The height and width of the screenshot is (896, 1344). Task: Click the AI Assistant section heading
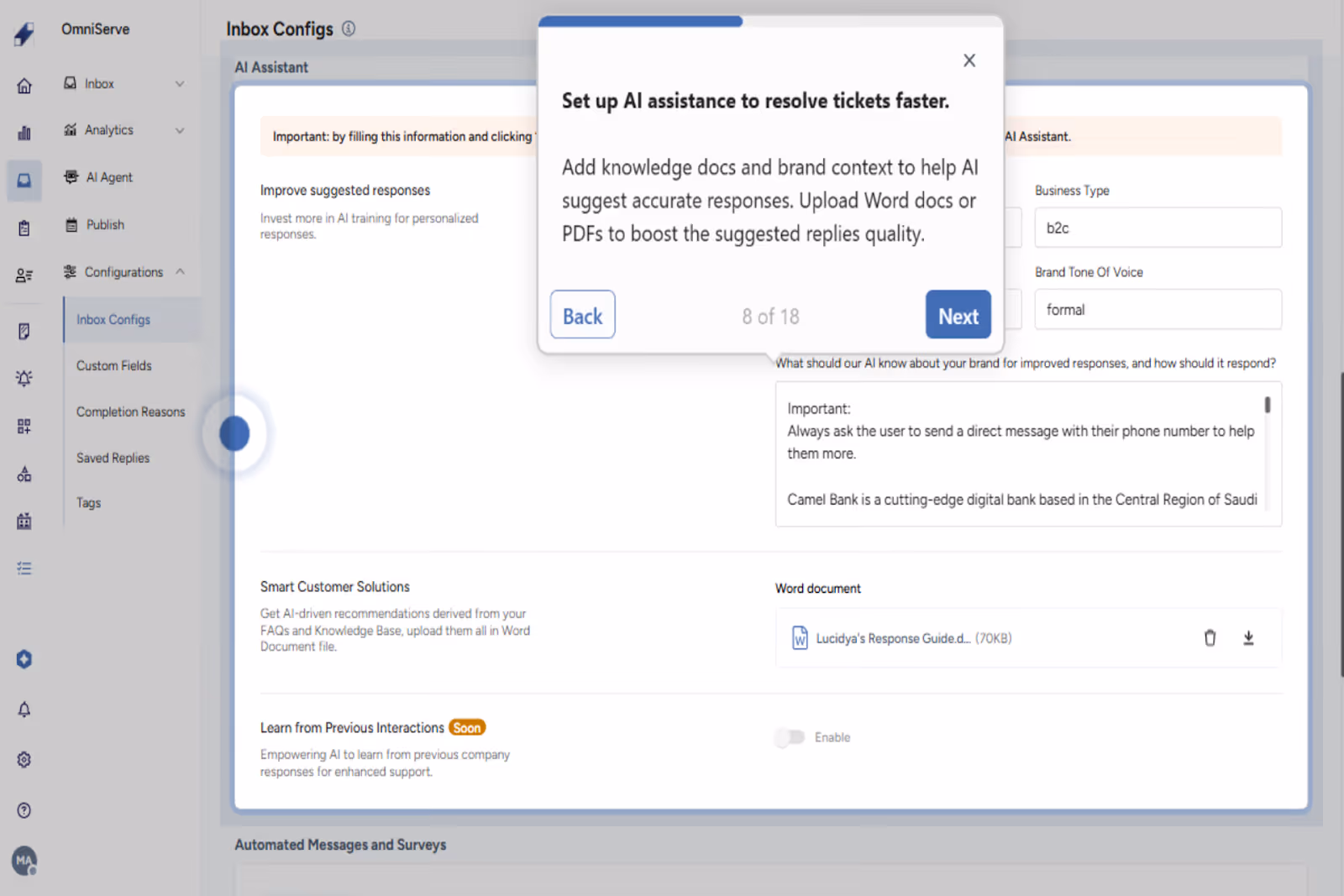click(x=271, y=67)
